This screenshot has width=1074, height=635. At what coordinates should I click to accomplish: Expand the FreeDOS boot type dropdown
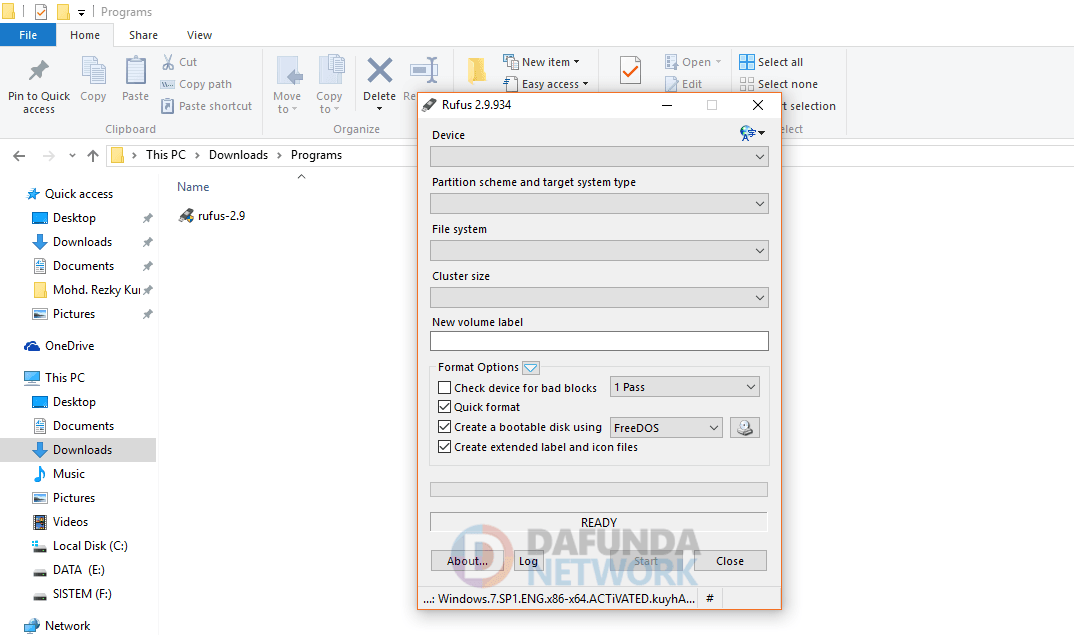click(x=666, y=428)
